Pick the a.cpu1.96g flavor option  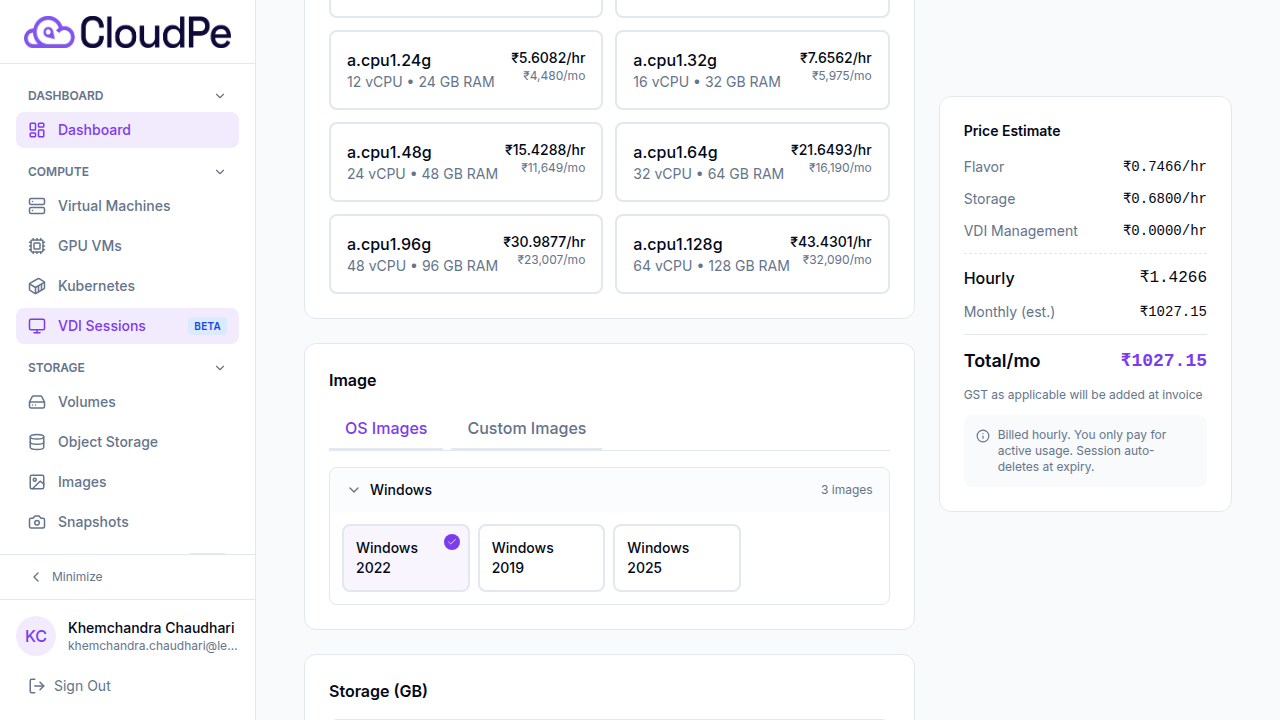(466, 254)
